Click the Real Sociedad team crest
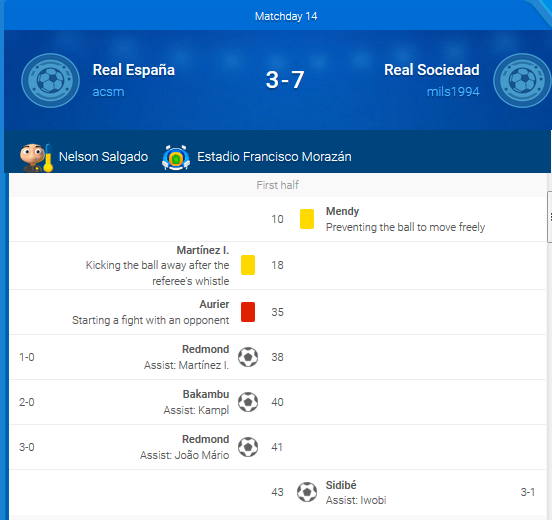The width and height of the screenshot is (552, 520). click(522, 81)
